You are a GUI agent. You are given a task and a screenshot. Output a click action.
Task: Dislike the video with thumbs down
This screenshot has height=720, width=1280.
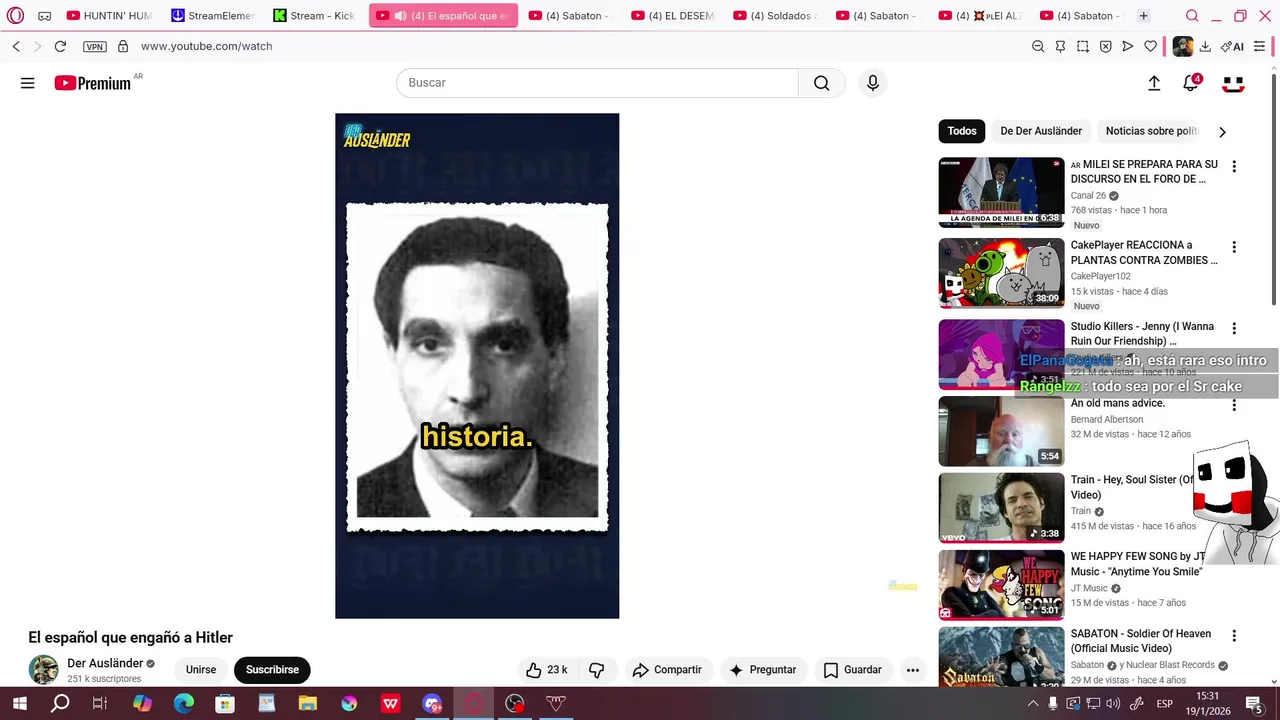596,670
